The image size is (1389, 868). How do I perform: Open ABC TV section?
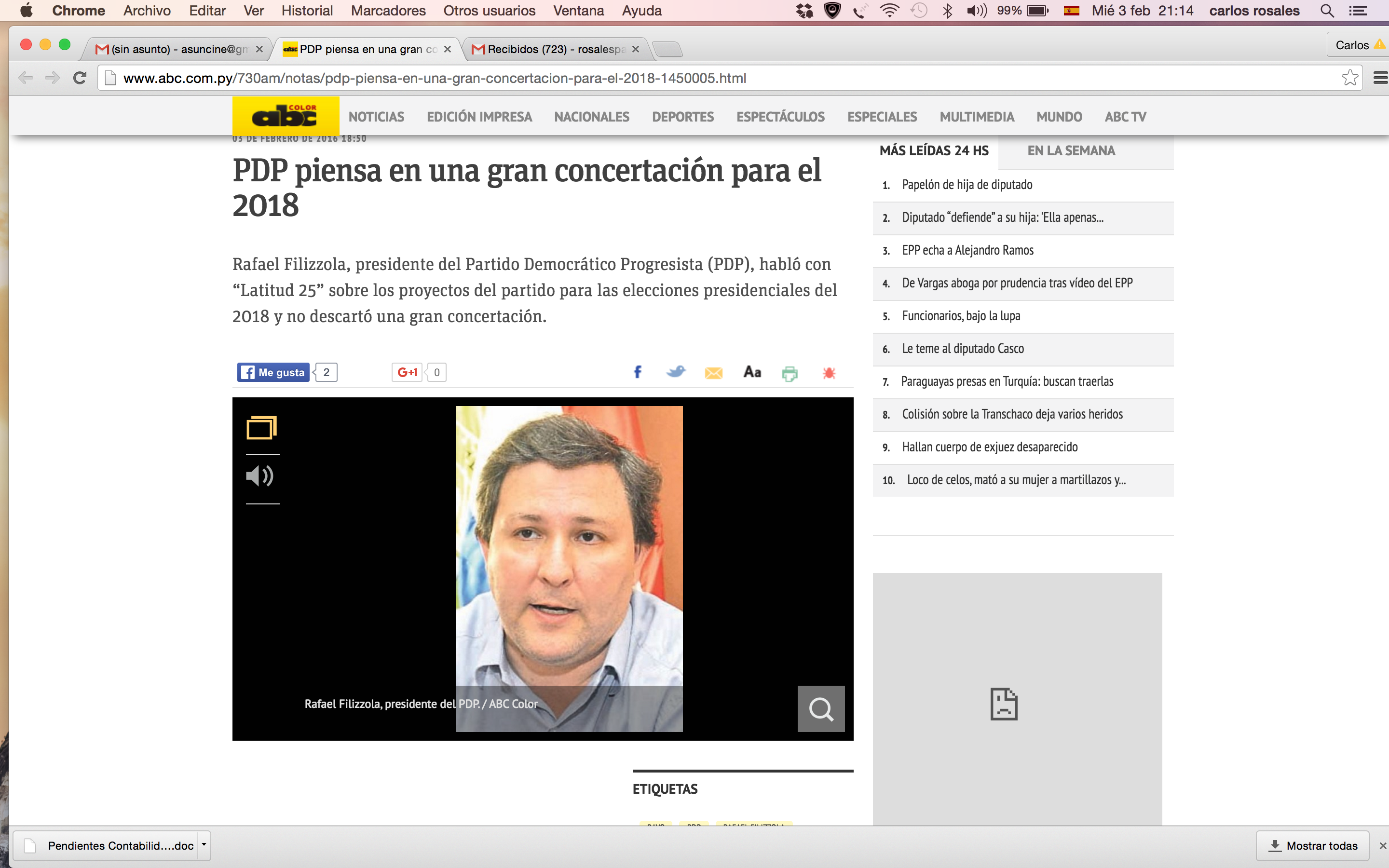tap(1126, 117)
